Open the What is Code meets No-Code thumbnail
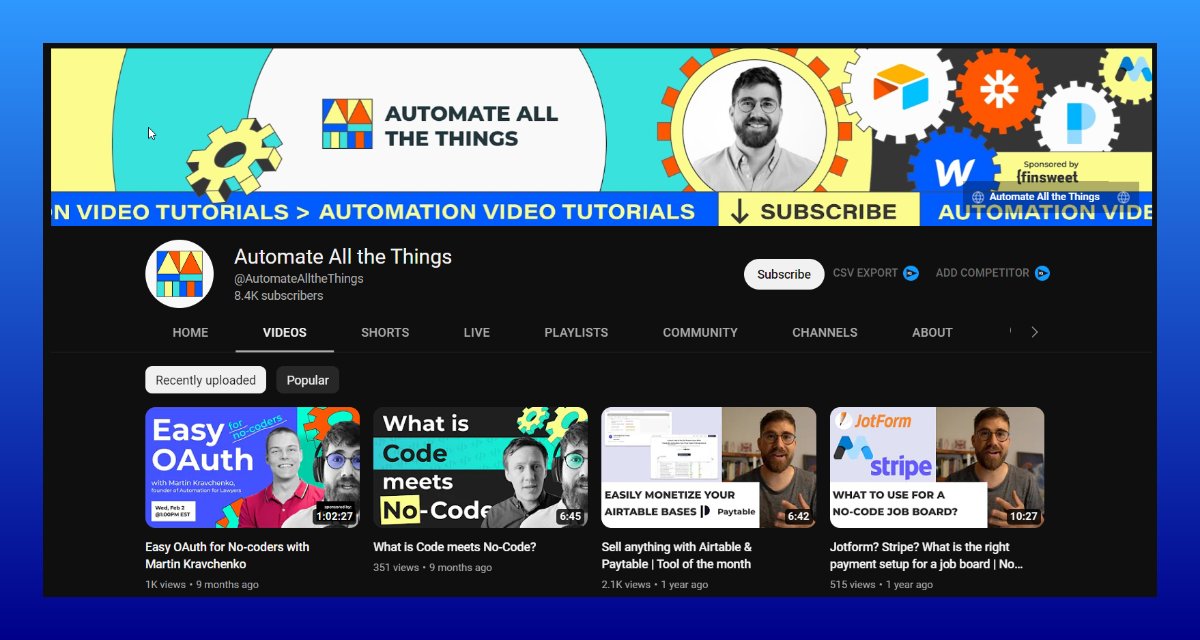 [x=480, y=467]
